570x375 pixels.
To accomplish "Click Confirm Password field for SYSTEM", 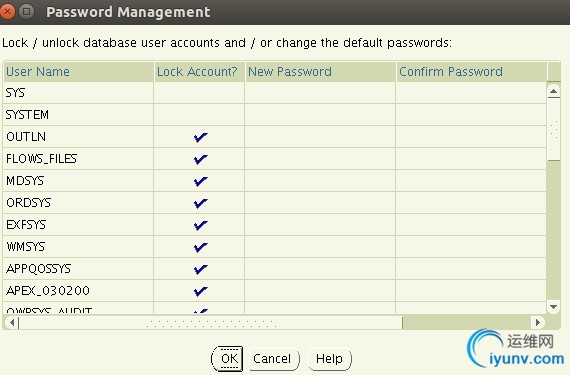I will coord(471,114).
